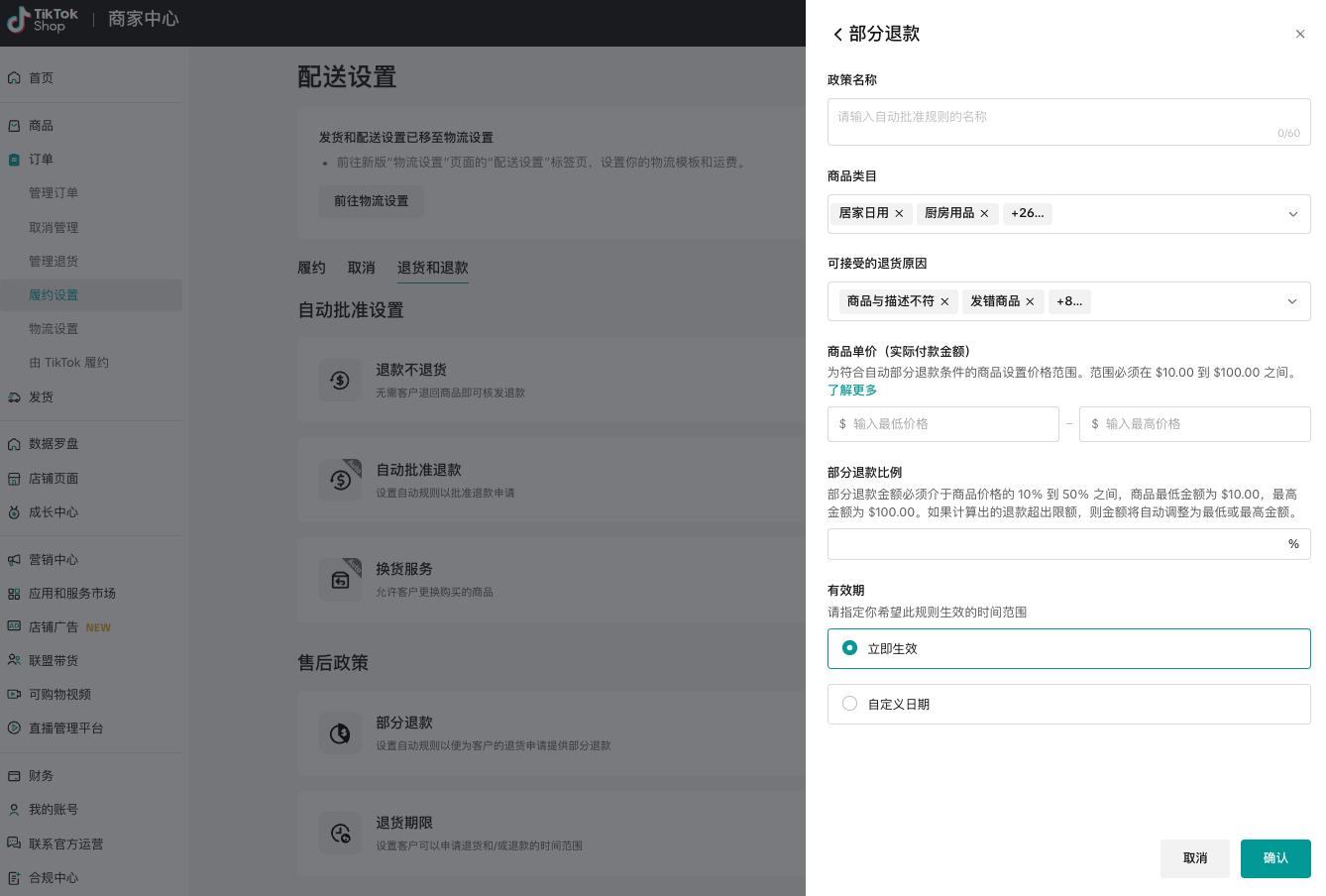This screenshot has width=1326, height=896.
Task: Click the 确认 confirm button
Action: [x=1275, y=858]
